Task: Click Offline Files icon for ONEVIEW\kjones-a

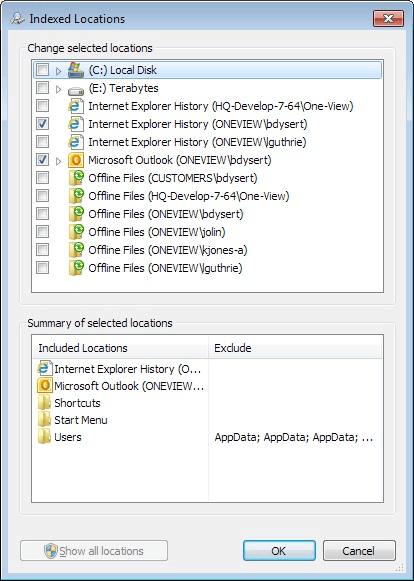Action: tap(76, 250)
